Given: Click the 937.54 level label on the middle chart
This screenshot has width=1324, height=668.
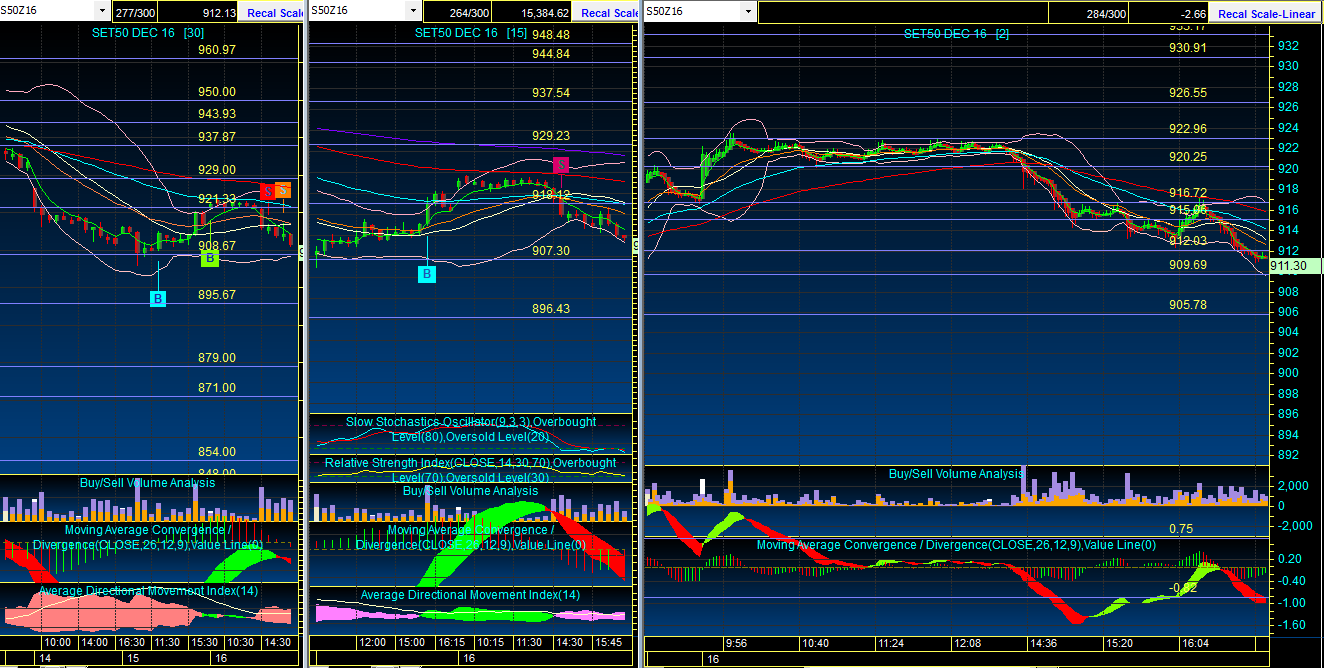Looking at the screenshot, I should tap(551, 93).
